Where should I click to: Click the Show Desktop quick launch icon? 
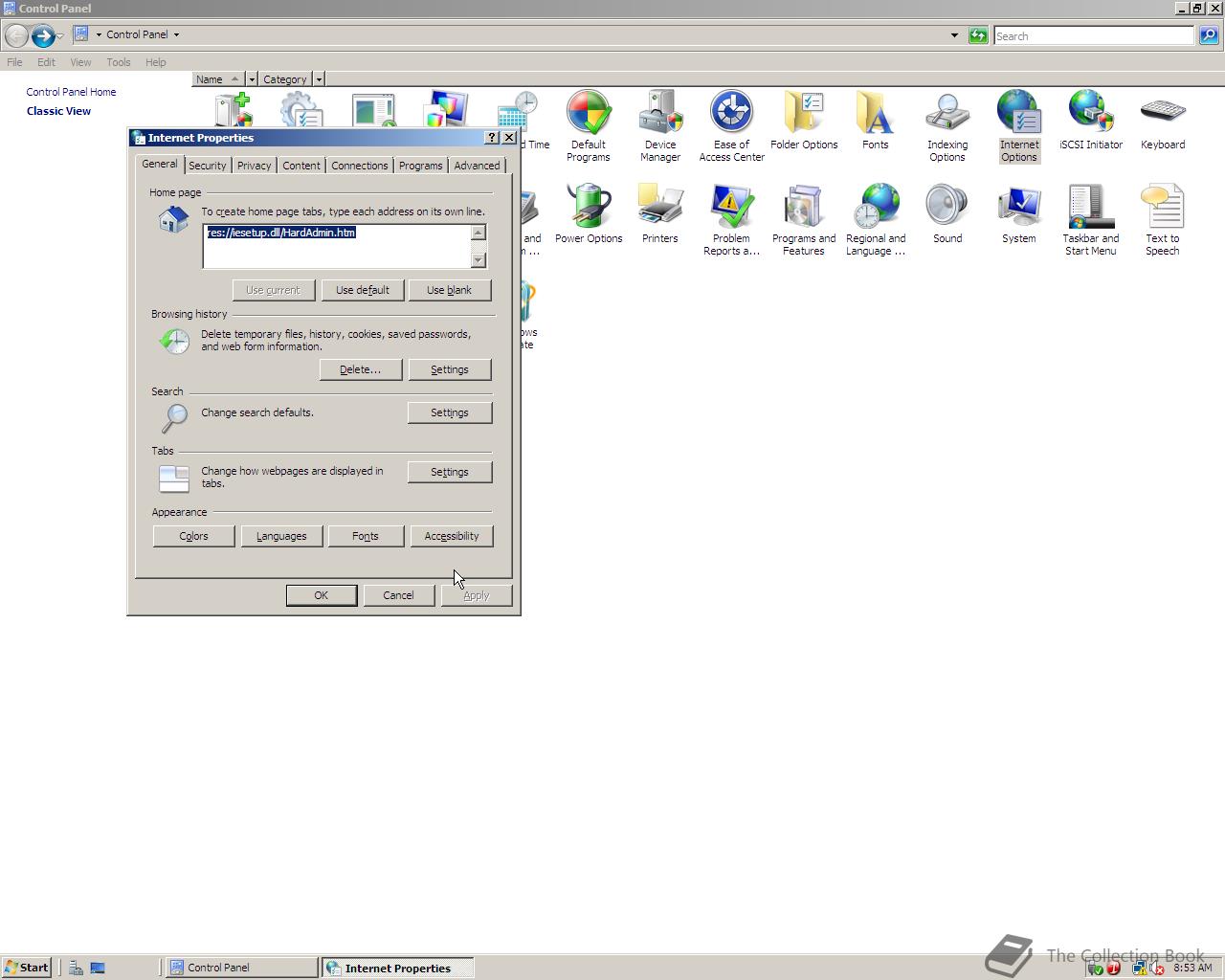click(x=97, y=968)
